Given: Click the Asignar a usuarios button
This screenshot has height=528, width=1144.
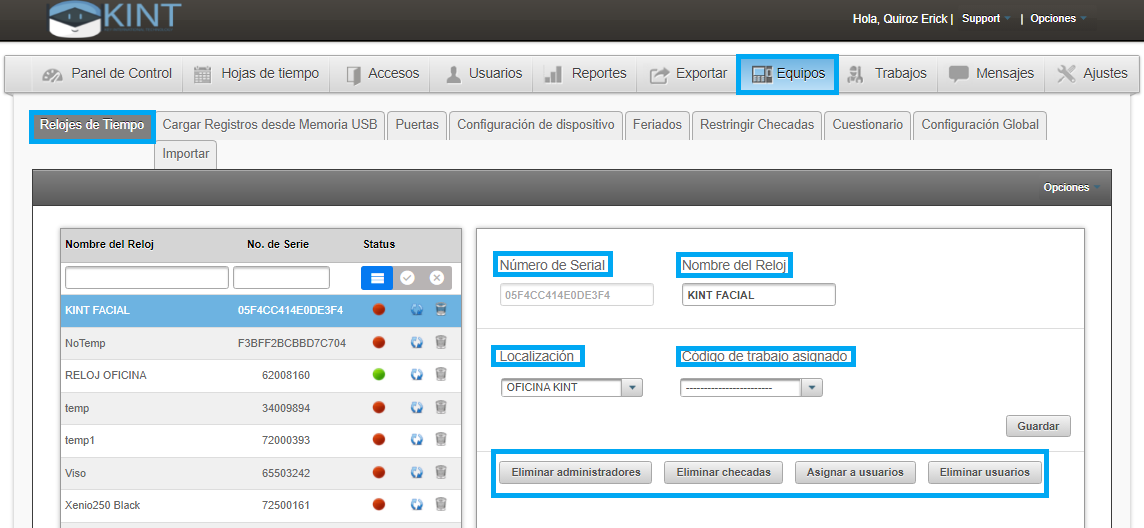Looking at the screenshot, I should 855,473.
